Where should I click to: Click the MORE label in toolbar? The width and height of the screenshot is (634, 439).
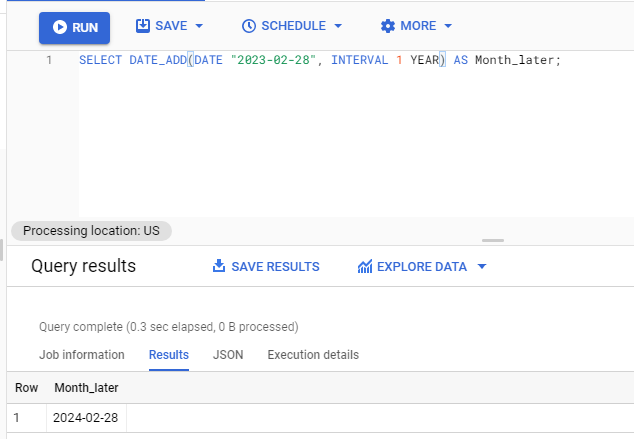(x=418, y=26)
